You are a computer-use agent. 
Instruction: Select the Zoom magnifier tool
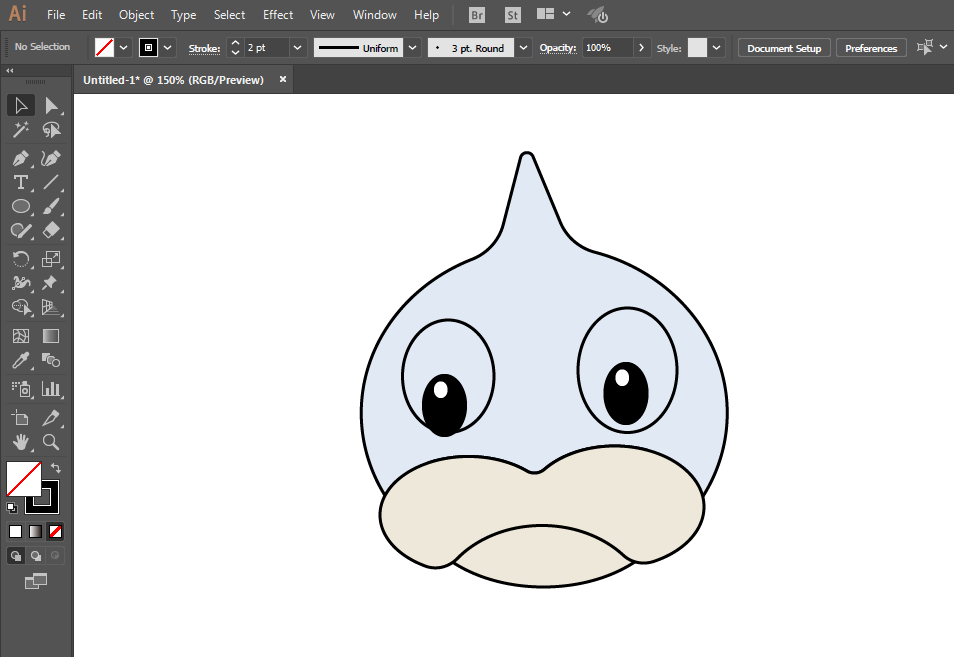tap(51, 441)
